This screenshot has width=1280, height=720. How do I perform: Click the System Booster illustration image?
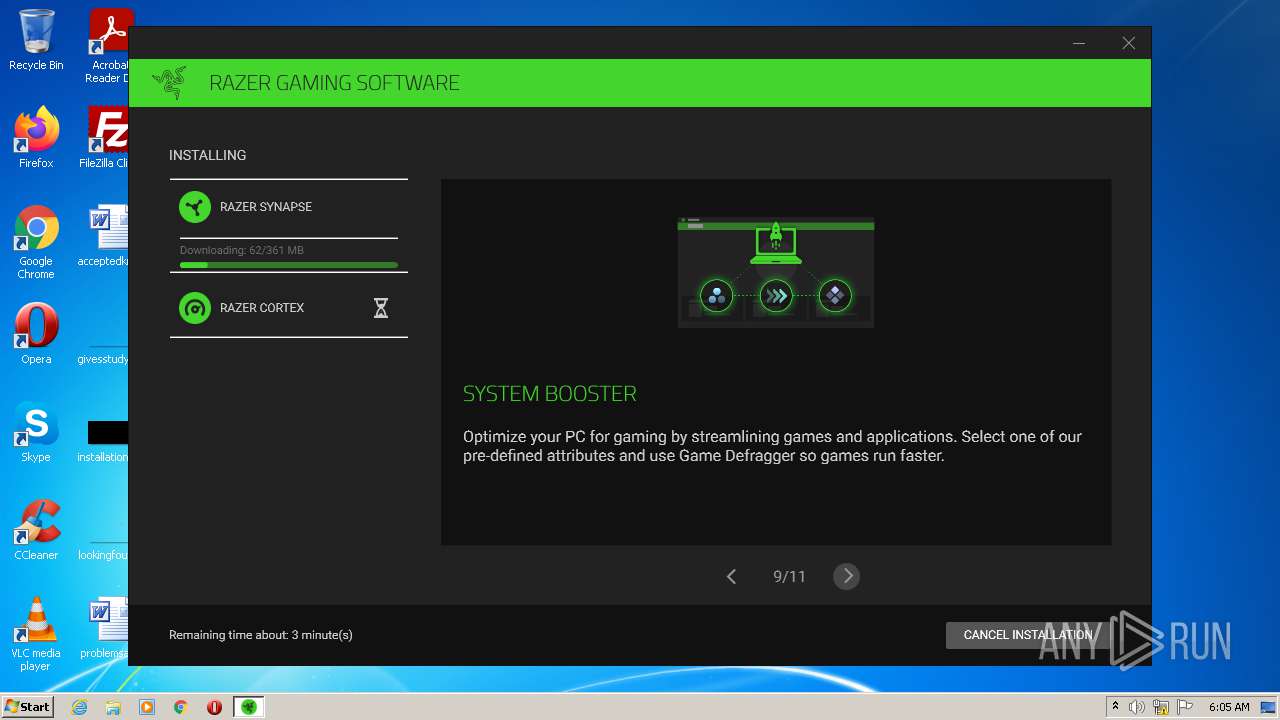point(776,272)
